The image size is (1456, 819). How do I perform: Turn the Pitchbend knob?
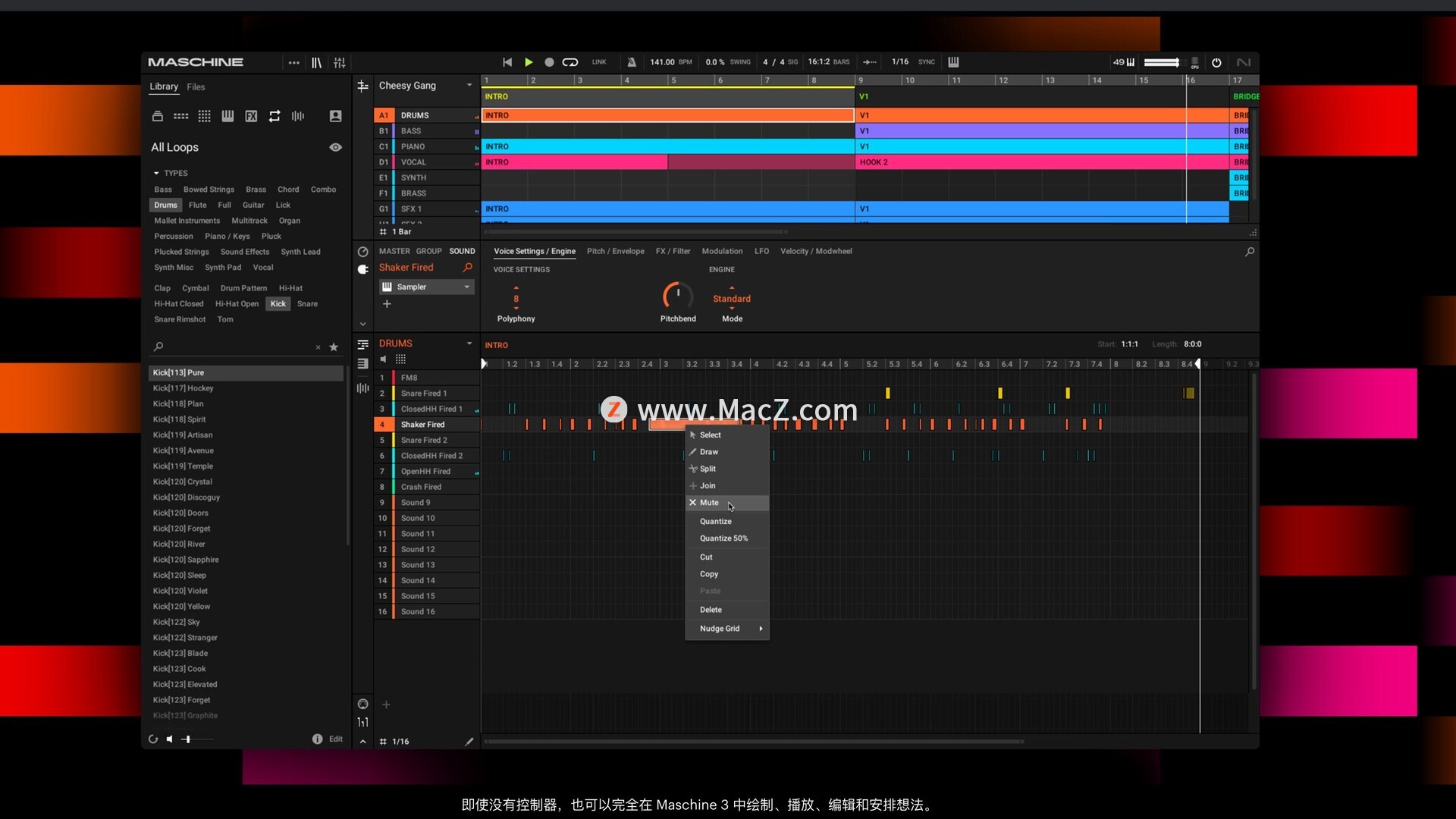pos(678,297)
